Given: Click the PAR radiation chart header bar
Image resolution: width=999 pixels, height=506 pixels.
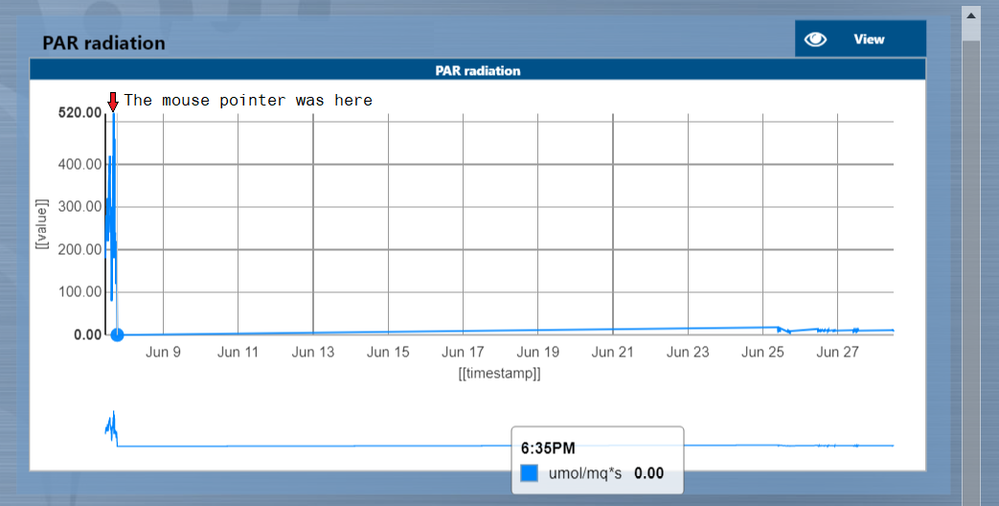Looking at the screenshot, I should [x=478, y=70].
